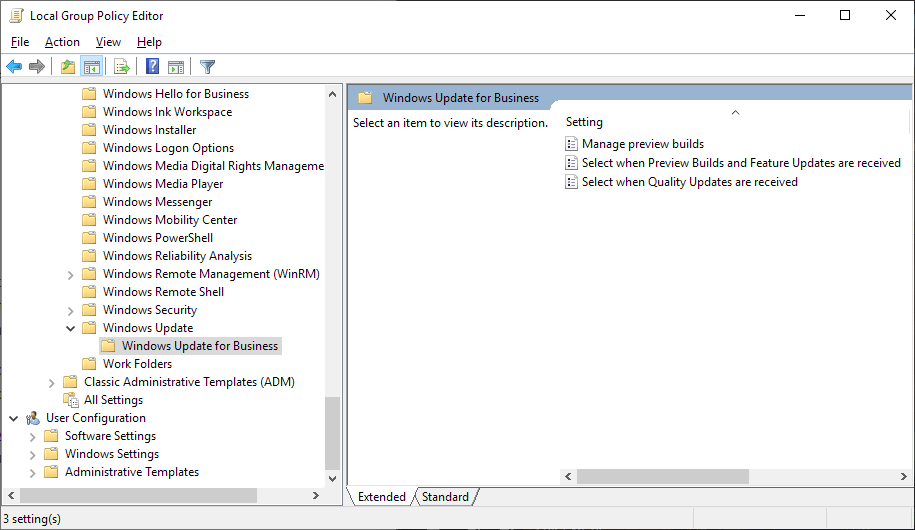Select Windows Ink Workspace folder
The image size is (915, 530).
167,111
